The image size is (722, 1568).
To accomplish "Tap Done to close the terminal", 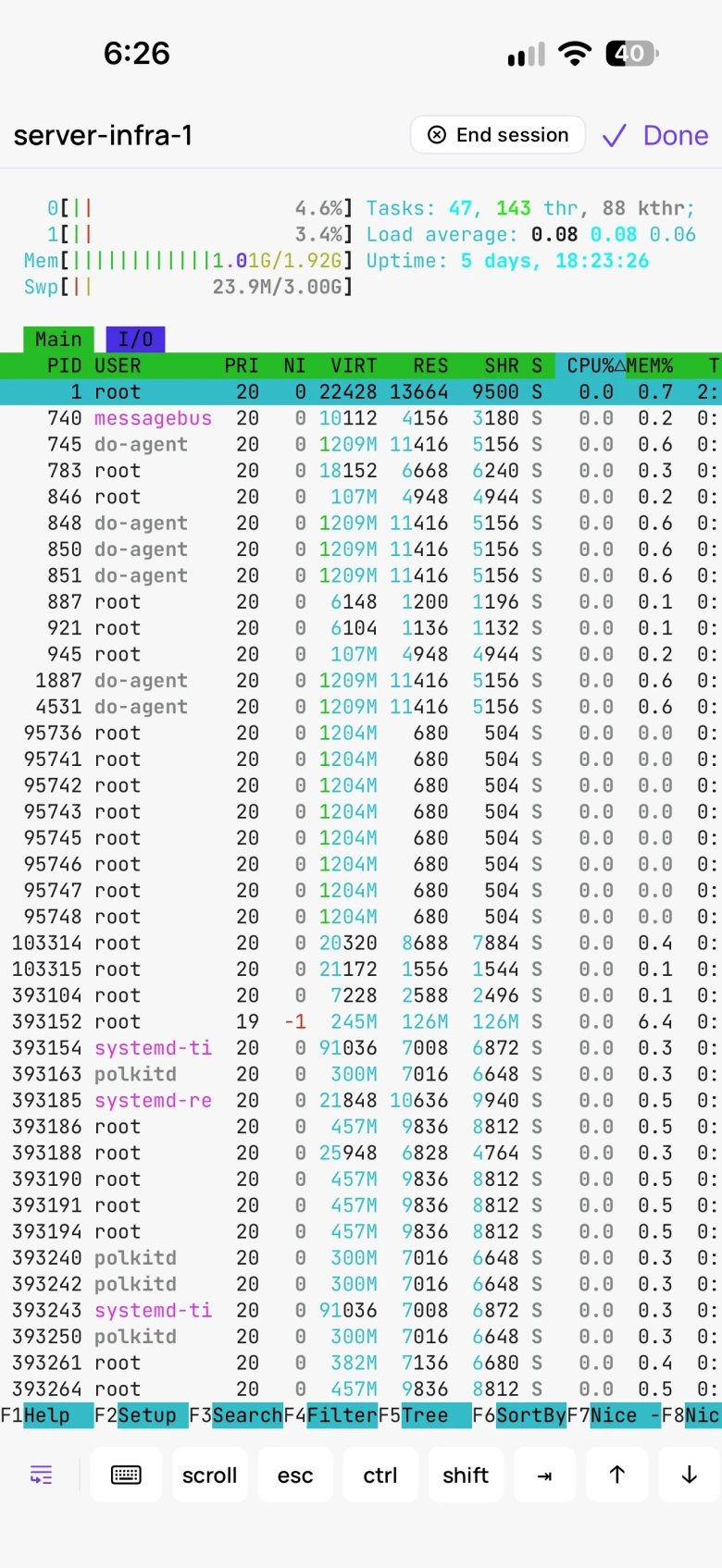I will click(x=655, y=136).
